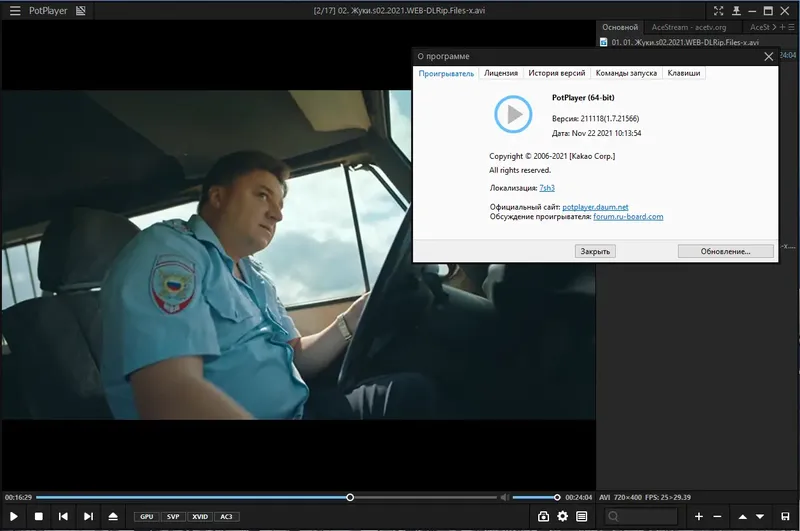This screenshot has width=800, height=531.
Task: Stop playback with the Stop button
Action: tap(38, 517)
